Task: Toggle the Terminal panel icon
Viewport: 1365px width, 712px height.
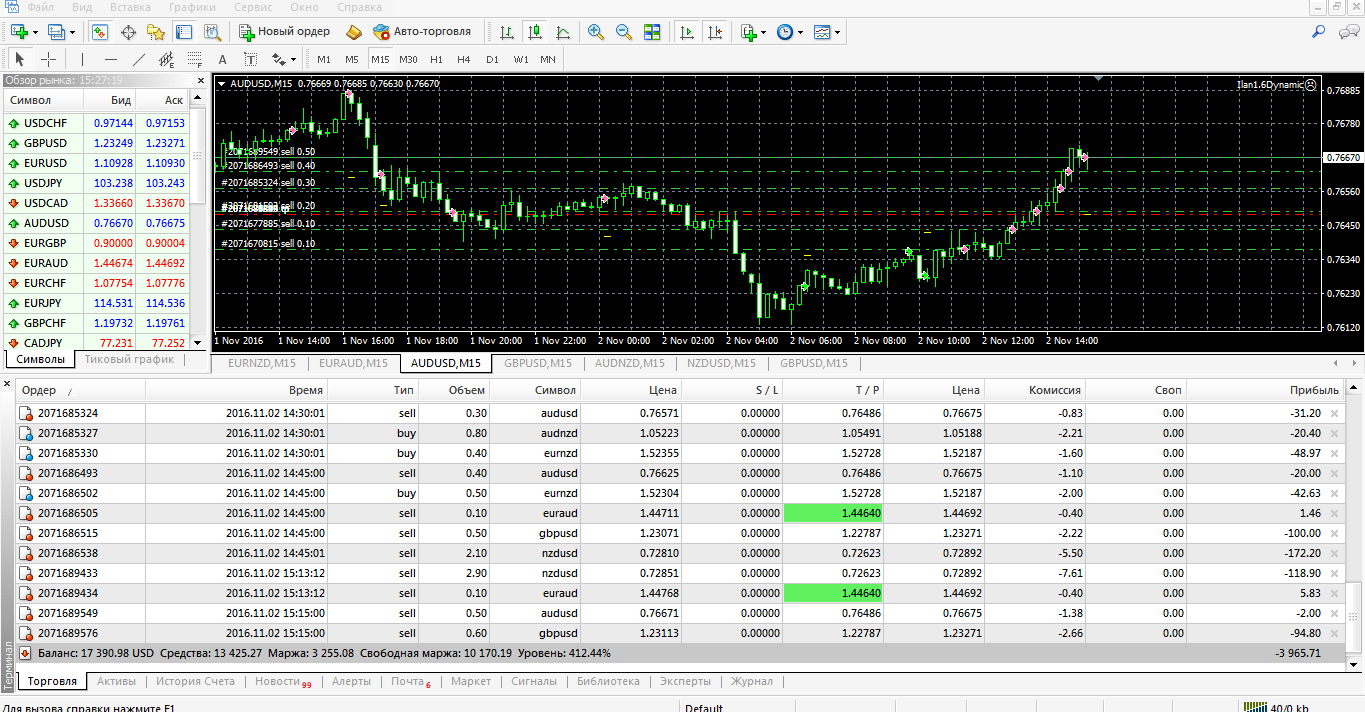Action: pos(182,32)
